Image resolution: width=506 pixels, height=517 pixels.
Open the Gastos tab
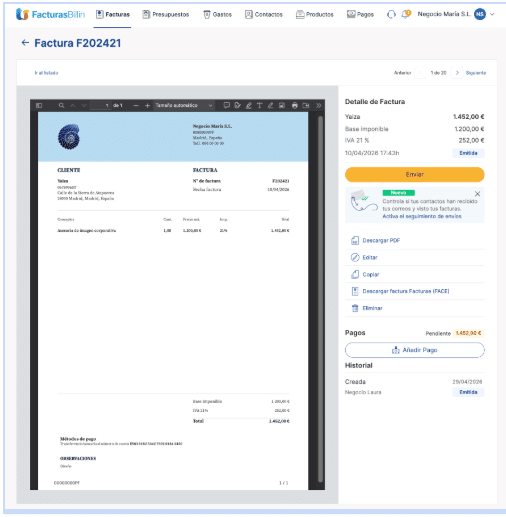pos(217,14)
